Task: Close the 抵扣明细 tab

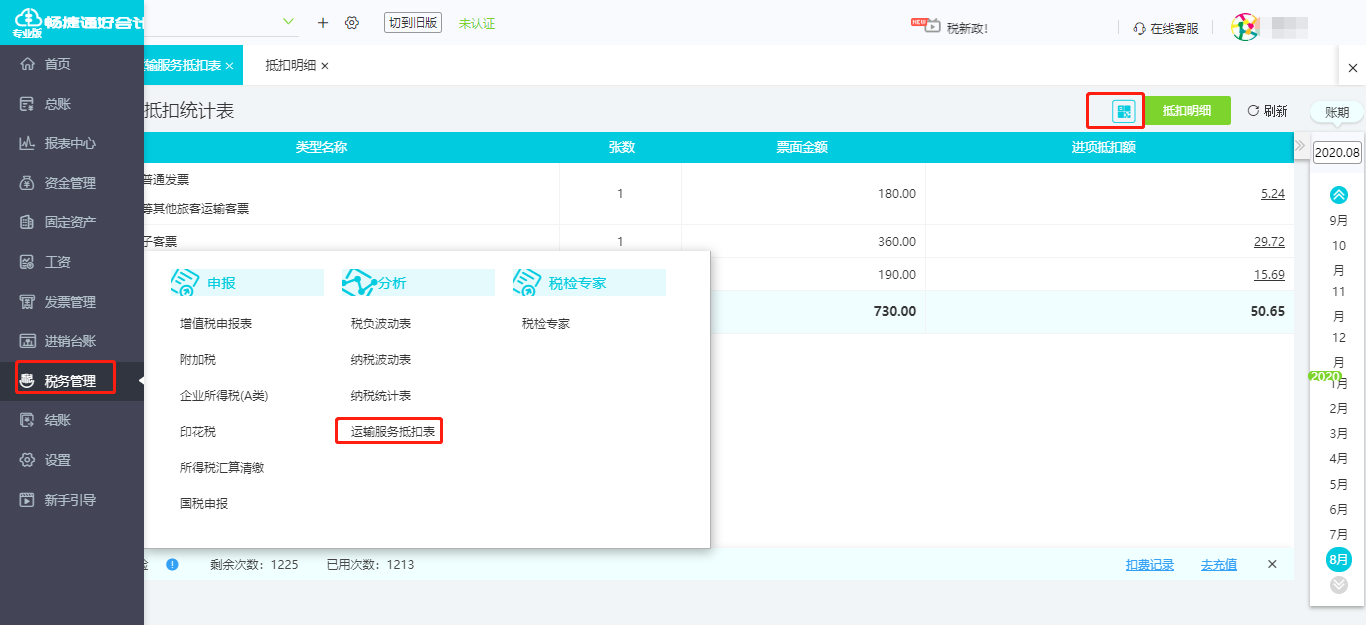Action: click(324, 66)
